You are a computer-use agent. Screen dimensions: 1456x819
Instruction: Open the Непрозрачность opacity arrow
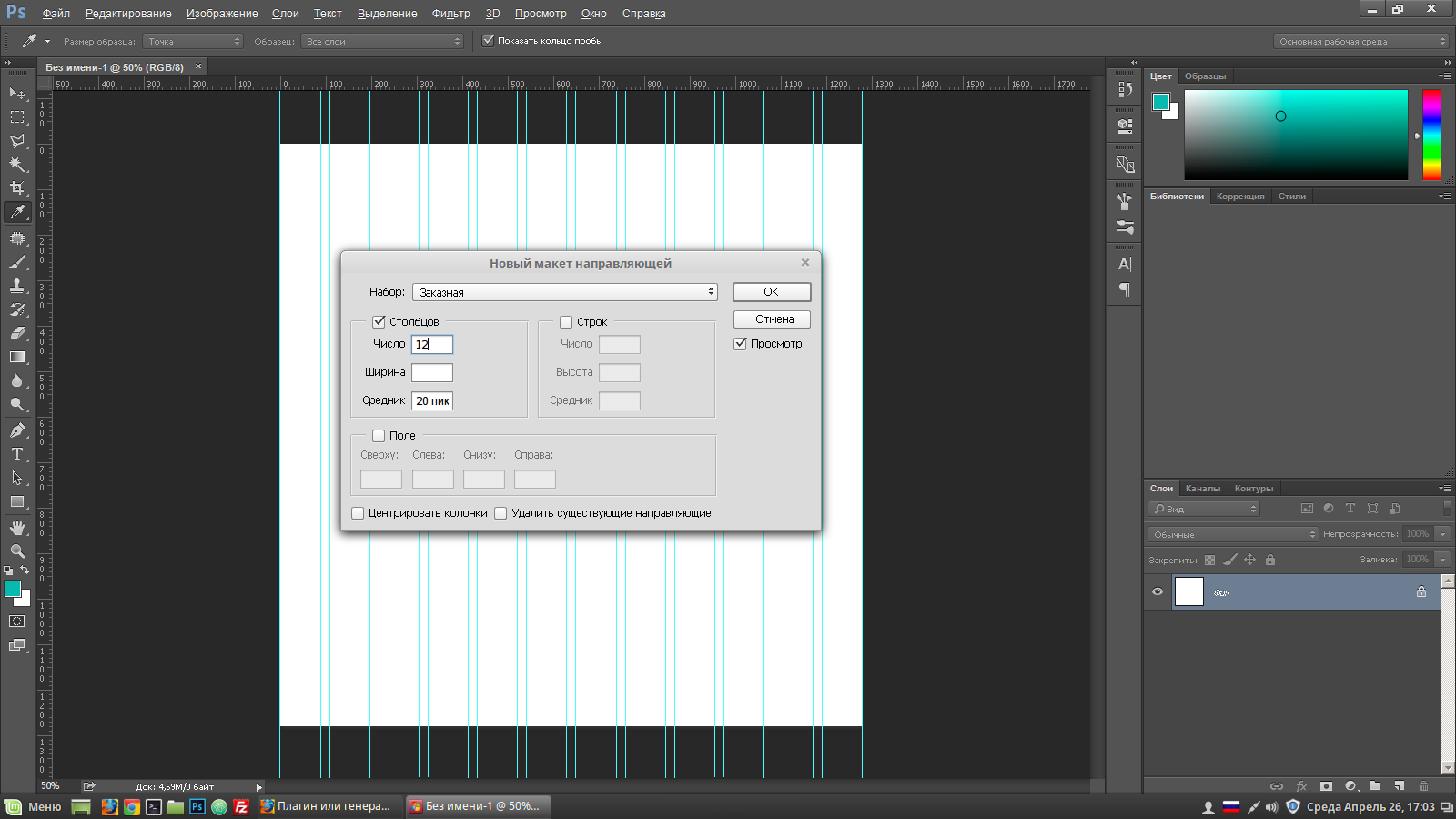[1442, 534]
